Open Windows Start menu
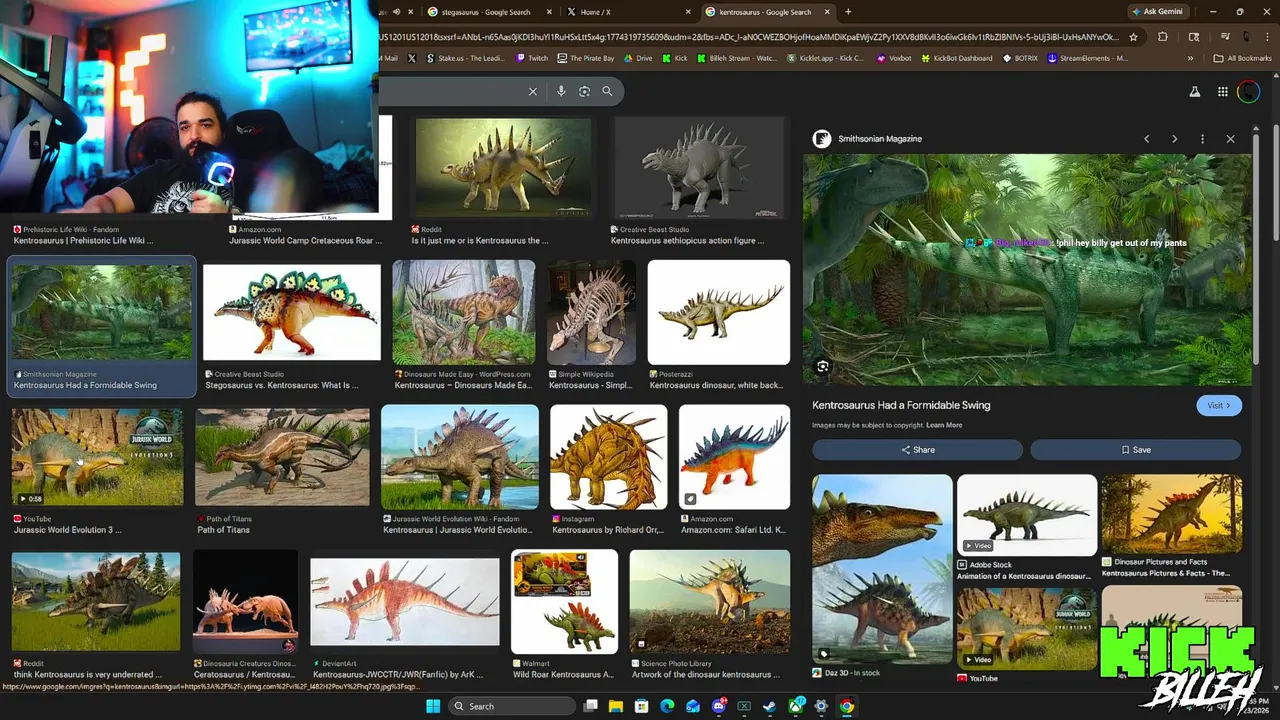 click(x=433, y=706)
